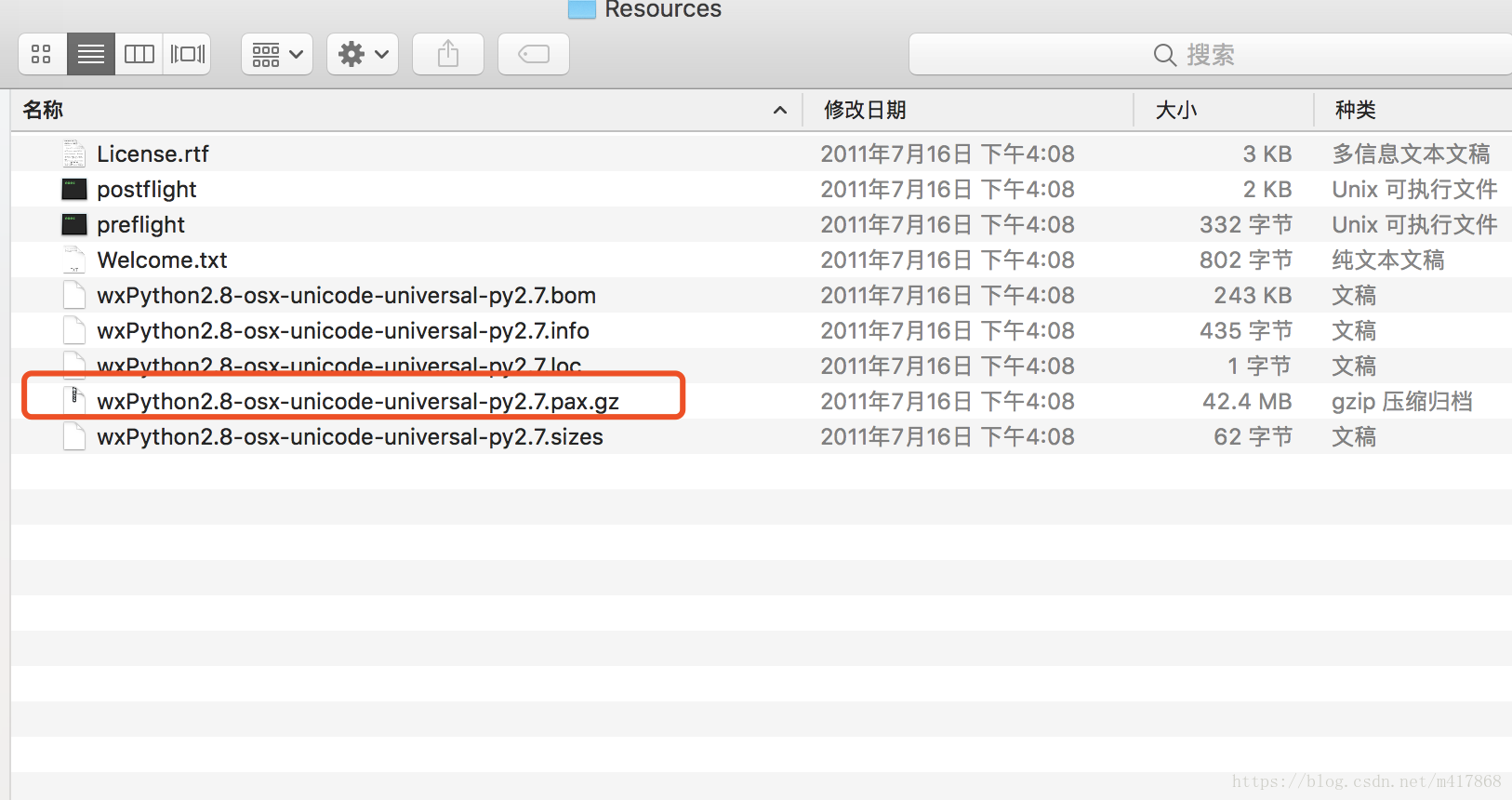Click the Welcome.txt file icon
This screenshot has width=1512, height=800.
(x=74, y=260)
